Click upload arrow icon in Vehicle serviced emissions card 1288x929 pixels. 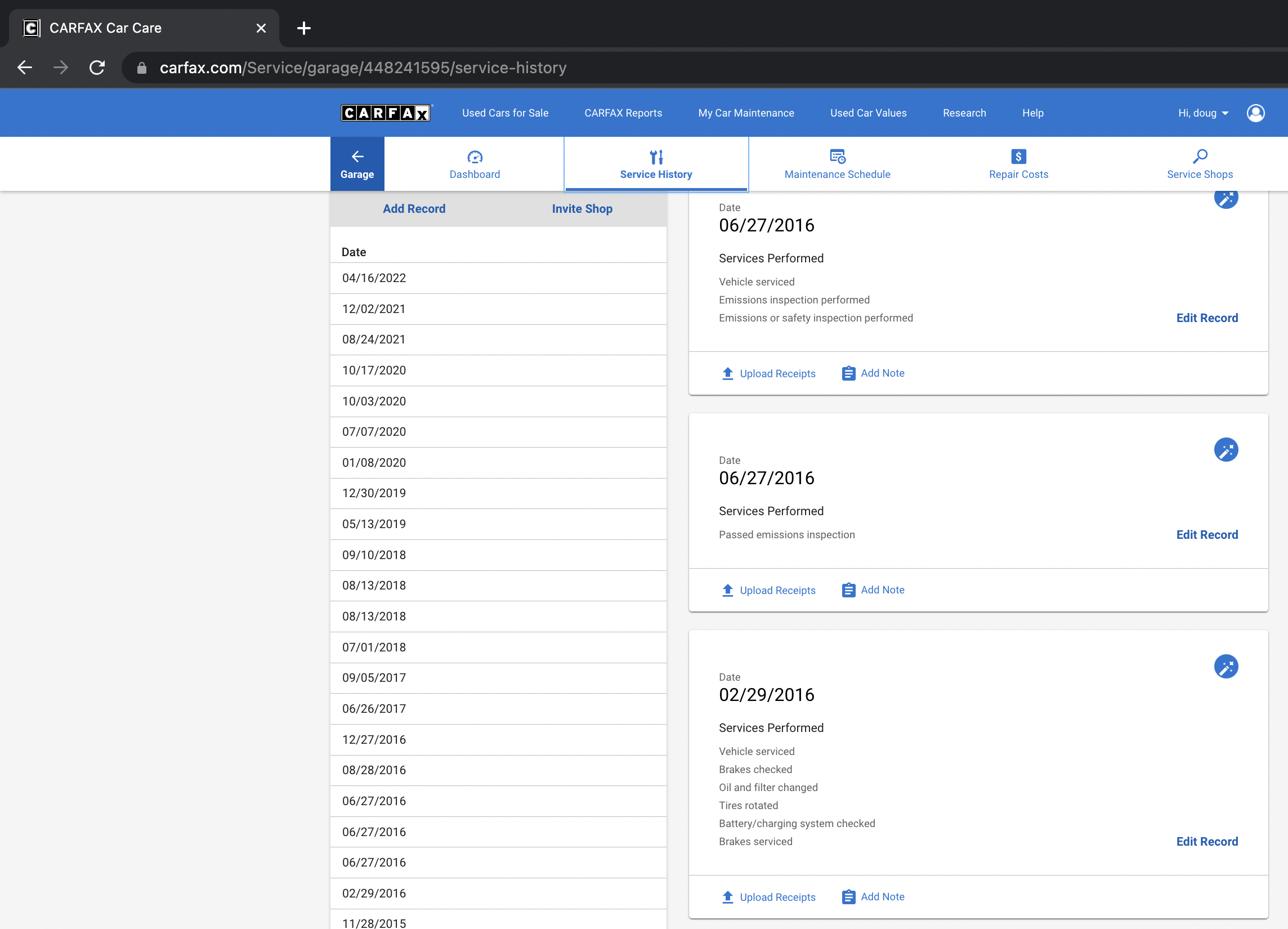[727, 373]
